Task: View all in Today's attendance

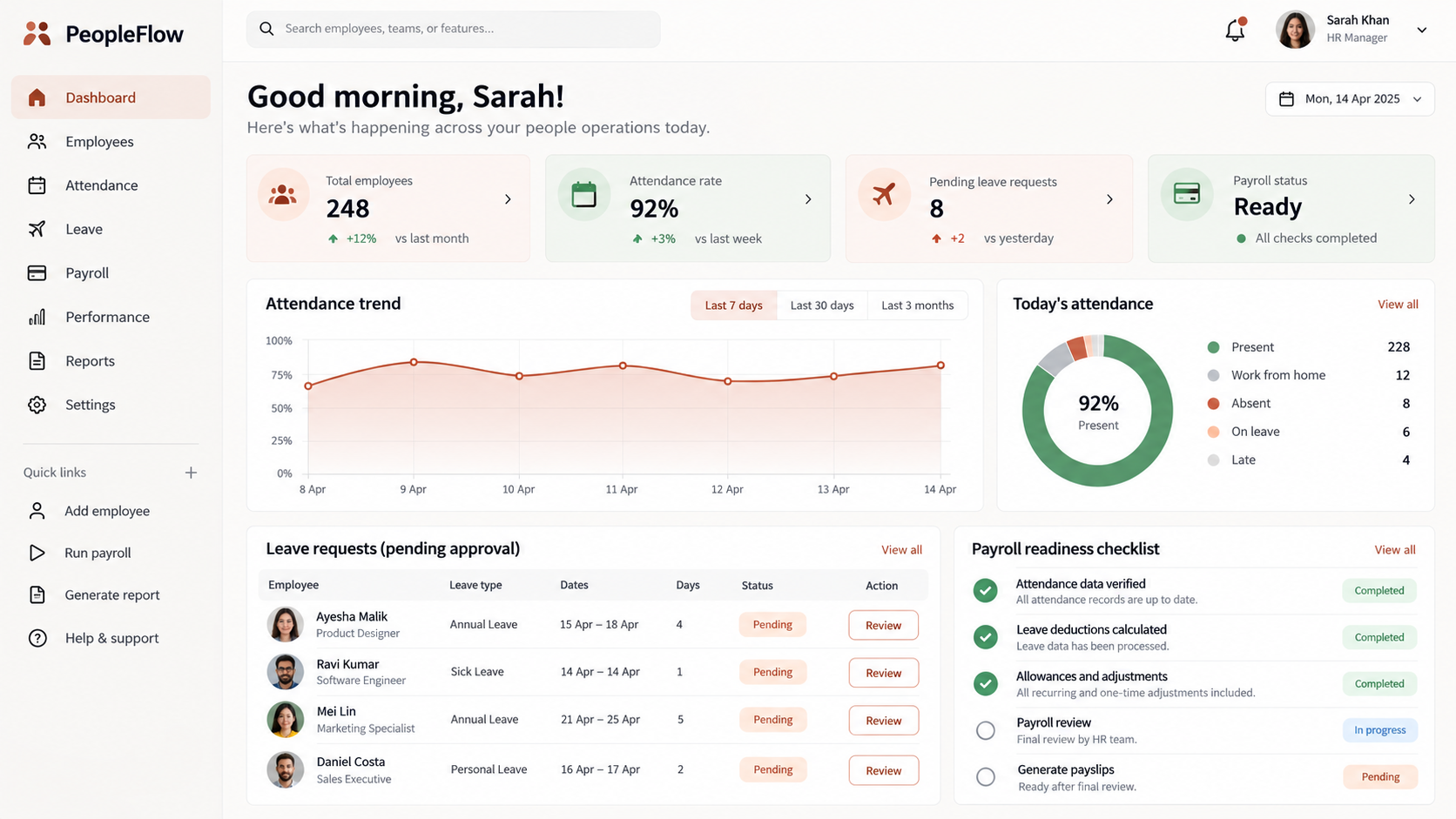Action: click(x=1398, y=305)
